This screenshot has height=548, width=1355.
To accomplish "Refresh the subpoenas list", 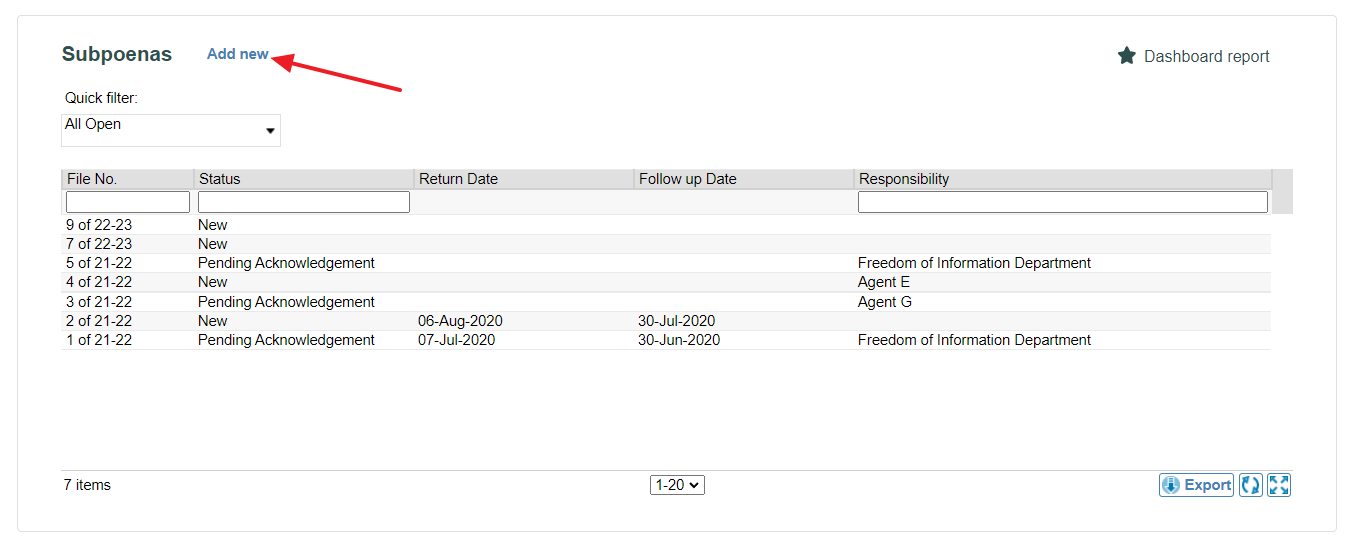I will click(x=1251, y=485).
